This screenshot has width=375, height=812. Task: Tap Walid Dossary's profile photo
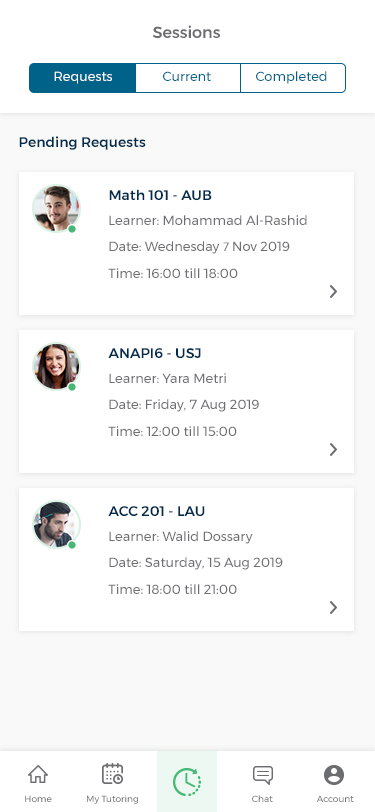56,524
